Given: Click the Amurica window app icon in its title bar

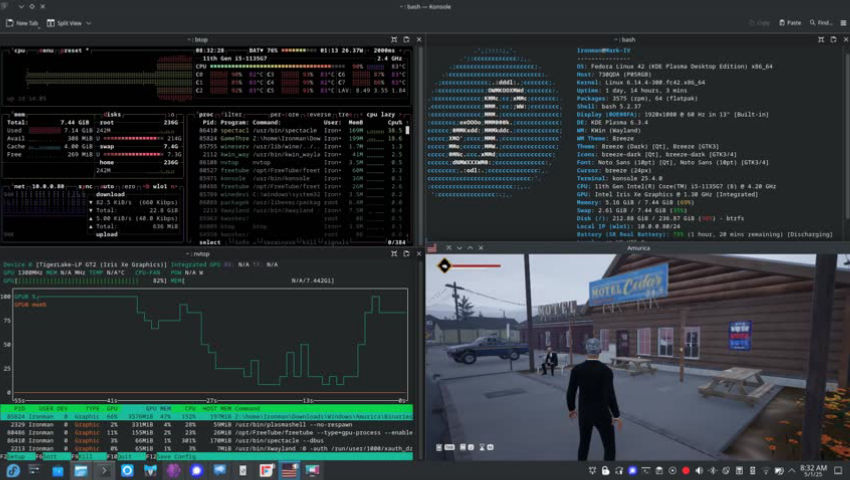Looking at the screenshot, I should [x=432, y=248].
